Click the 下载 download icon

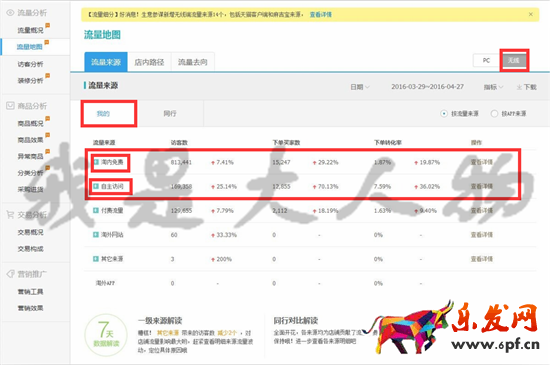tap(519, 87)
